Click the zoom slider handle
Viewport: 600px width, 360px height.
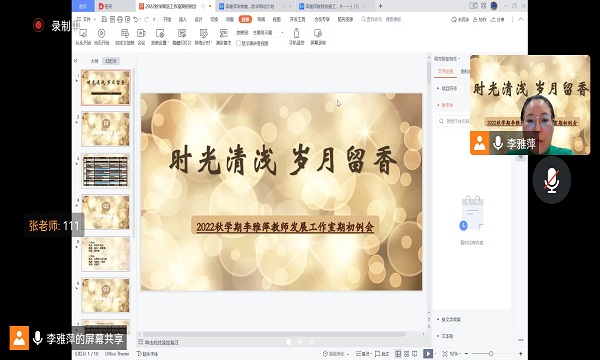coord(491,354)
